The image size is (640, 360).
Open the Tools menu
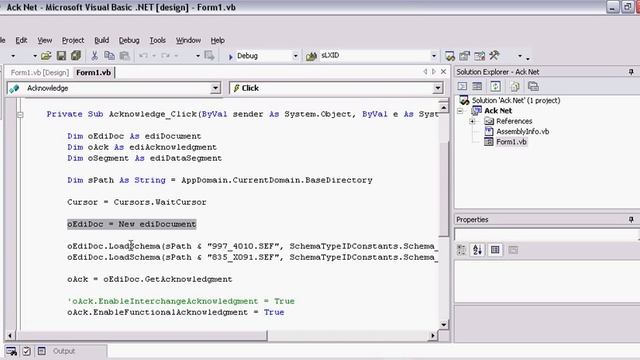tap(157, 40)
